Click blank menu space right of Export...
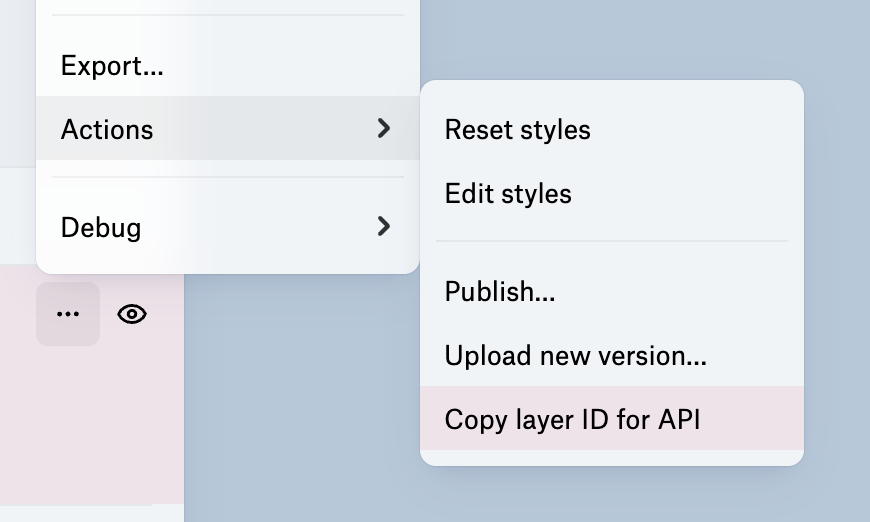Viewport: 870px width, 522px height. coord(290,67)
